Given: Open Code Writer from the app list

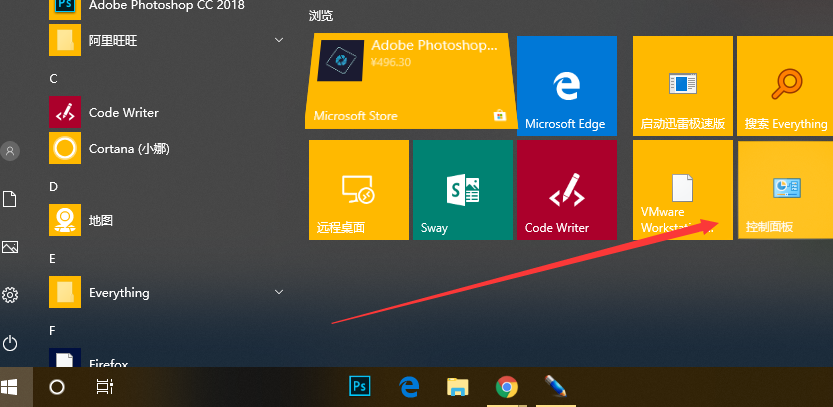Looking at the screenshot, I should coord(123,112).
